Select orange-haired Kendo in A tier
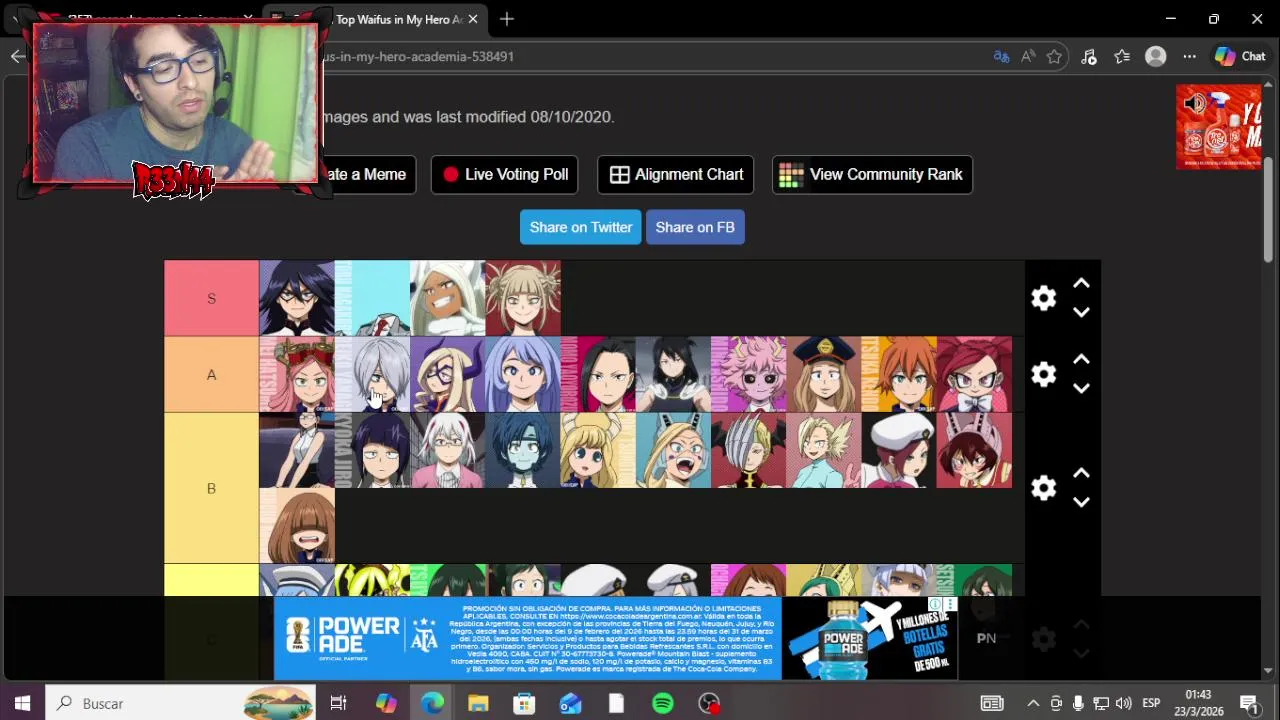The height and width of the screenshot is (720, 1280). pos(899,374)
